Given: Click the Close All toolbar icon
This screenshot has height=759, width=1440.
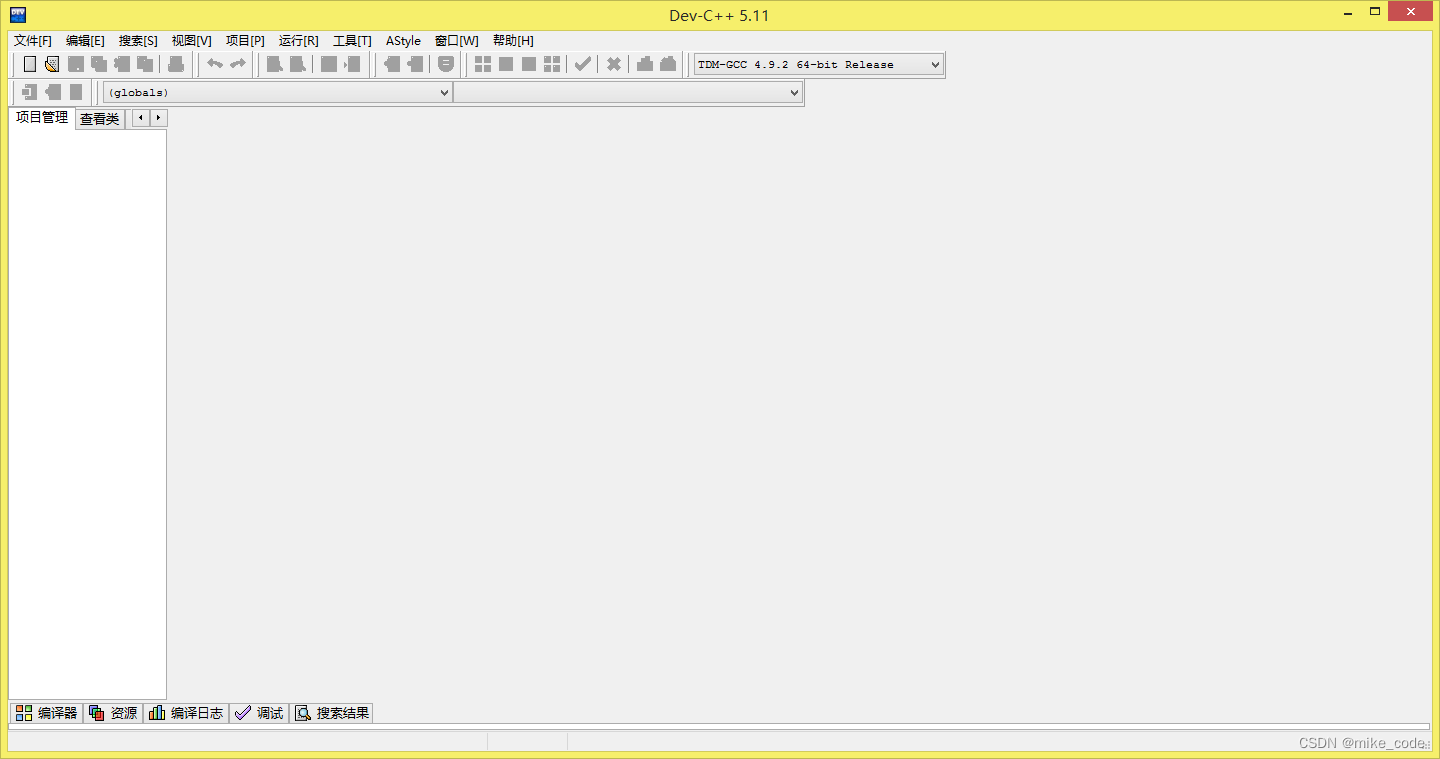Looking at the screenshot, I should (x=145, y=64).
